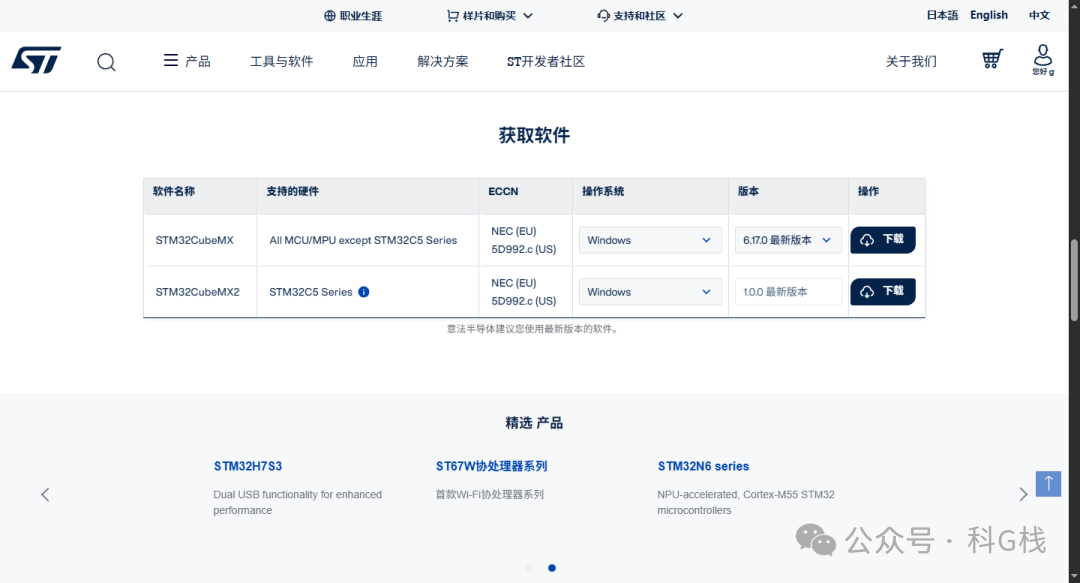Open the 解决方案 menu
Viewport: 1080px width, 583px height.
click(x=443, y=61)
